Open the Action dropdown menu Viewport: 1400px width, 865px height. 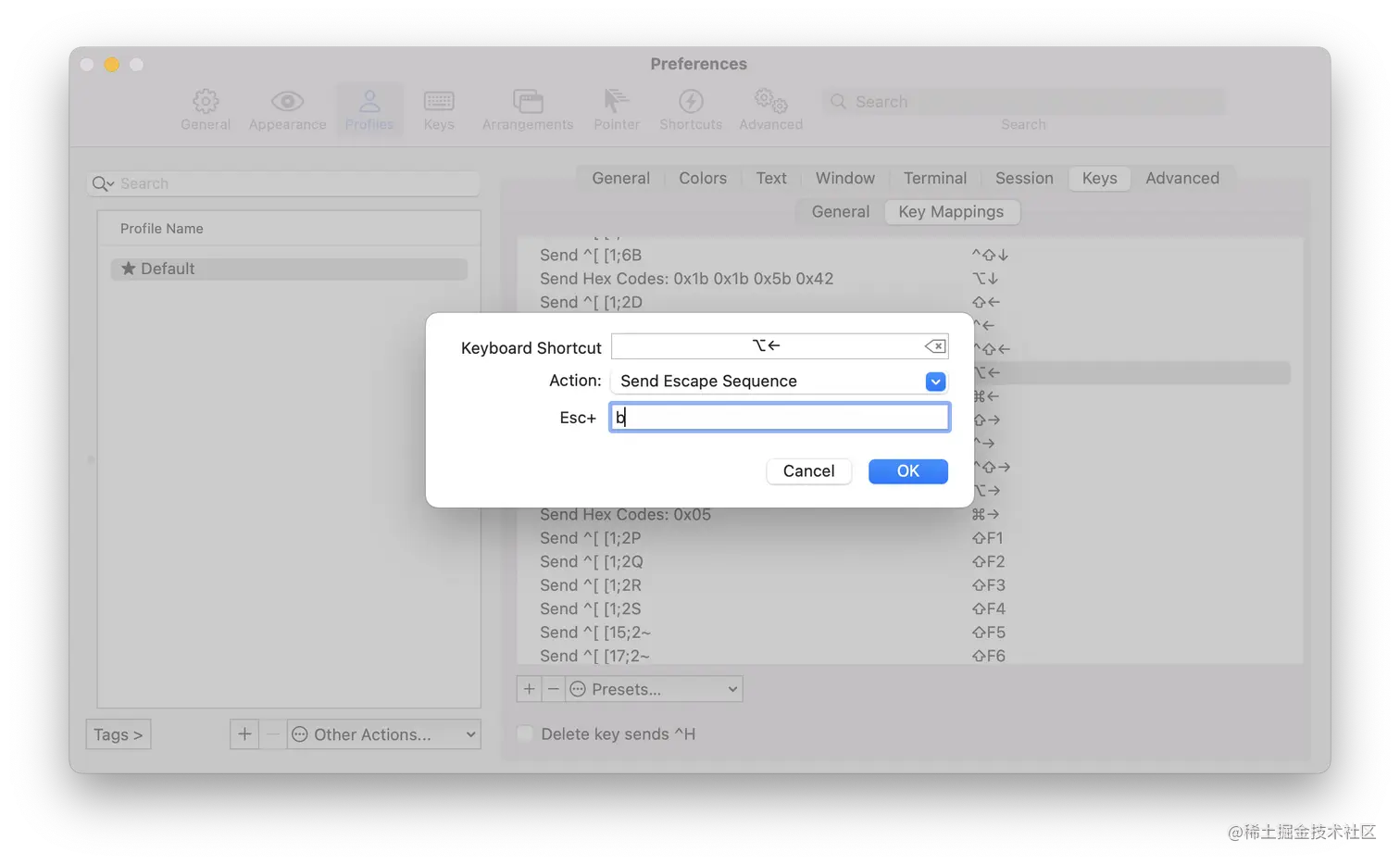point(779,382)
